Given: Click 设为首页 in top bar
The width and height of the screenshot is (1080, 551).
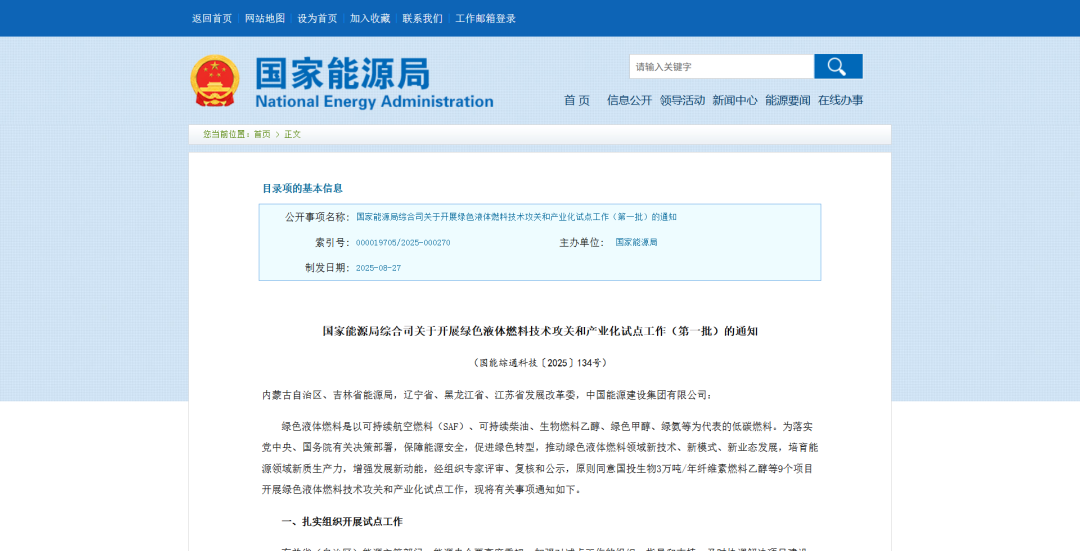Looking at the screenshot, I should tap(318, 19).
